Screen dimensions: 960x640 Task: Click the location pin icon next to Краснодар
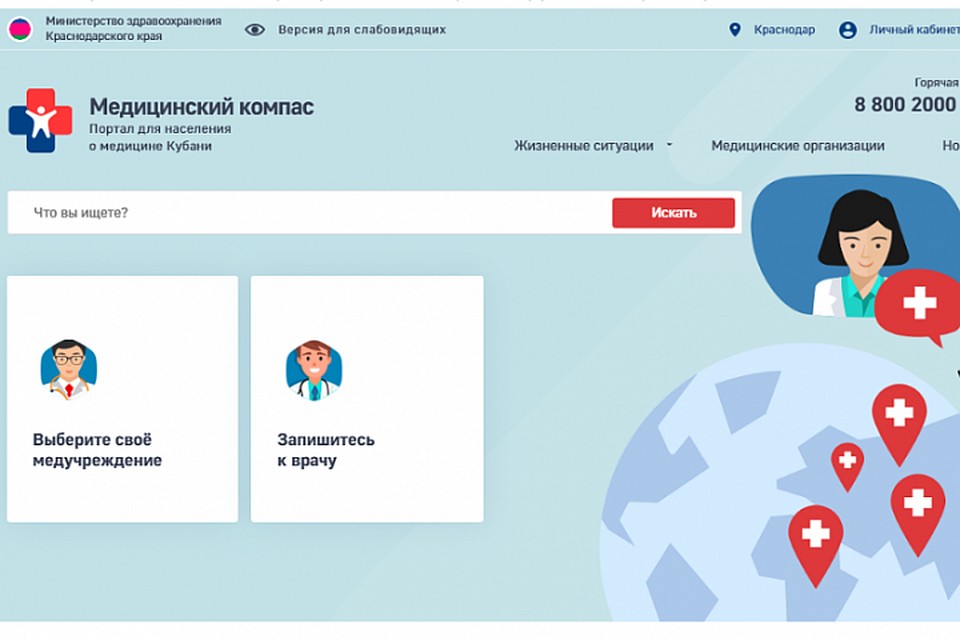[735, 29]
